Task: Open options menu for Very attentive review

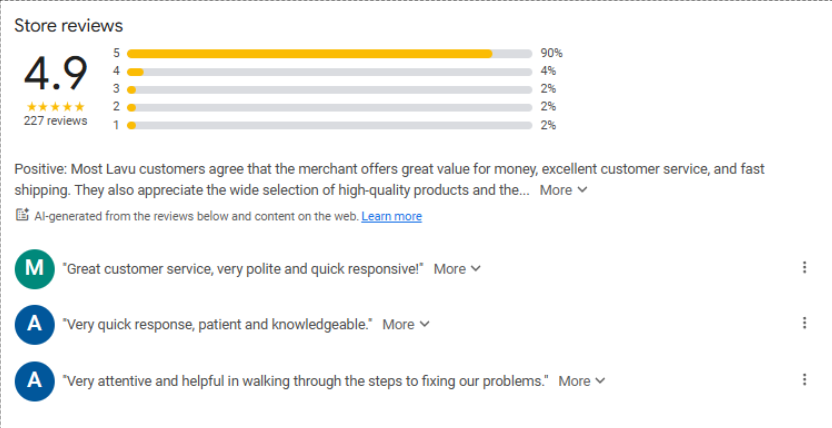Action: coord(804,380)
